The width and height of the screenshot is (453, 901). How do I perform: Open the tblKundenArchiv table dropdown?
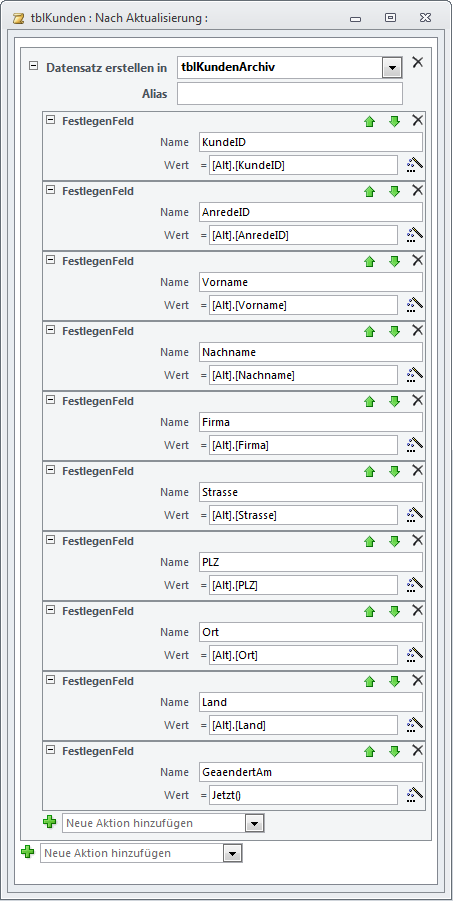(x=392, y=68)
